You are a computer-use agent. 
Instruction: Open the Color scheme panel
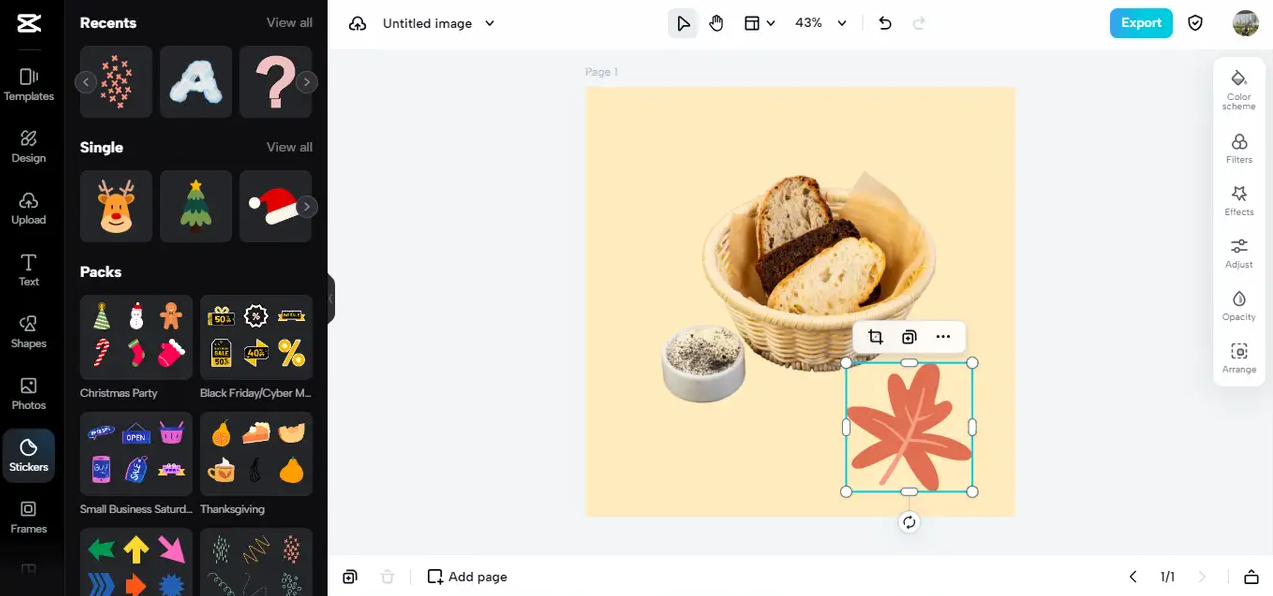pos(1239,89)
